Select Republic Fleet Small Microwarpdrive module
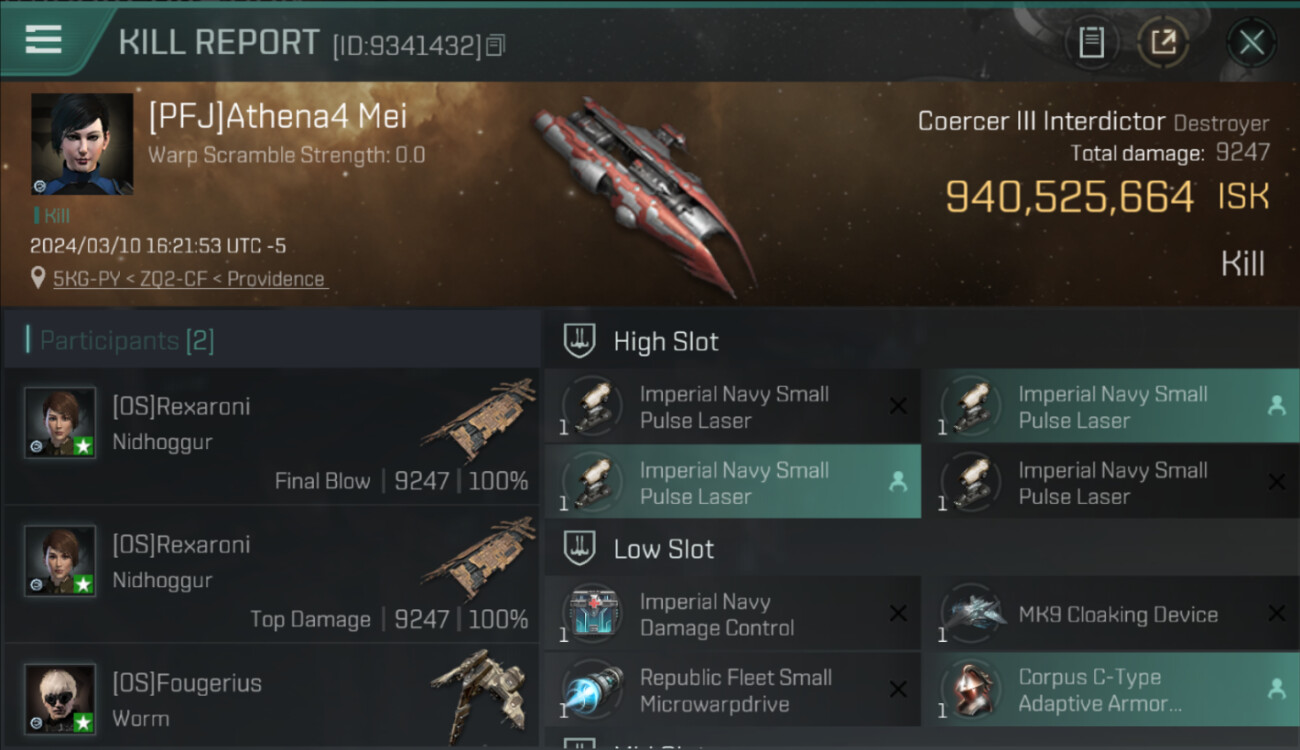 732,690
